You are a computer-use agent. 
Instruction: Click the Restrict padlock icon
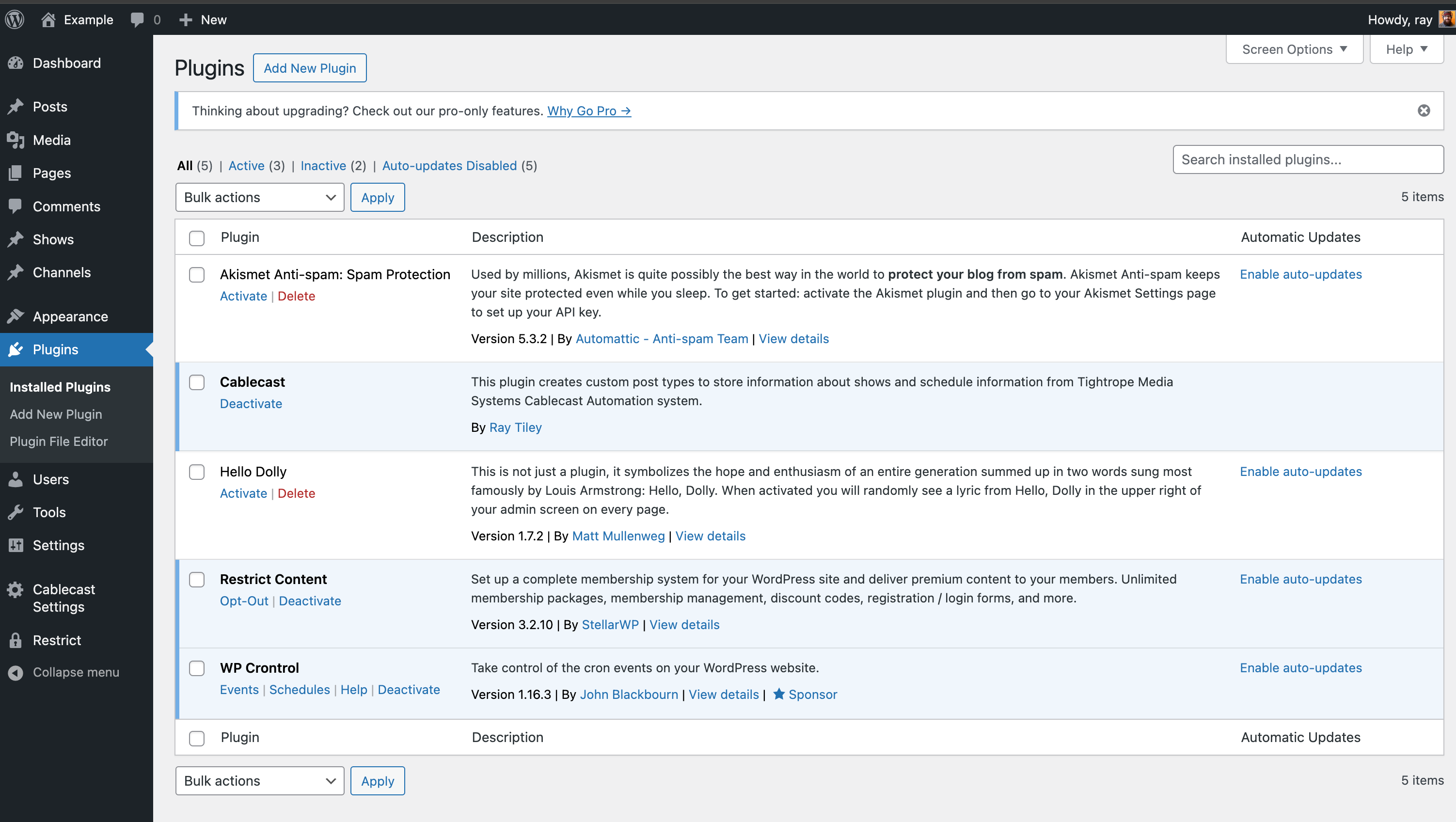click(16, 641)
